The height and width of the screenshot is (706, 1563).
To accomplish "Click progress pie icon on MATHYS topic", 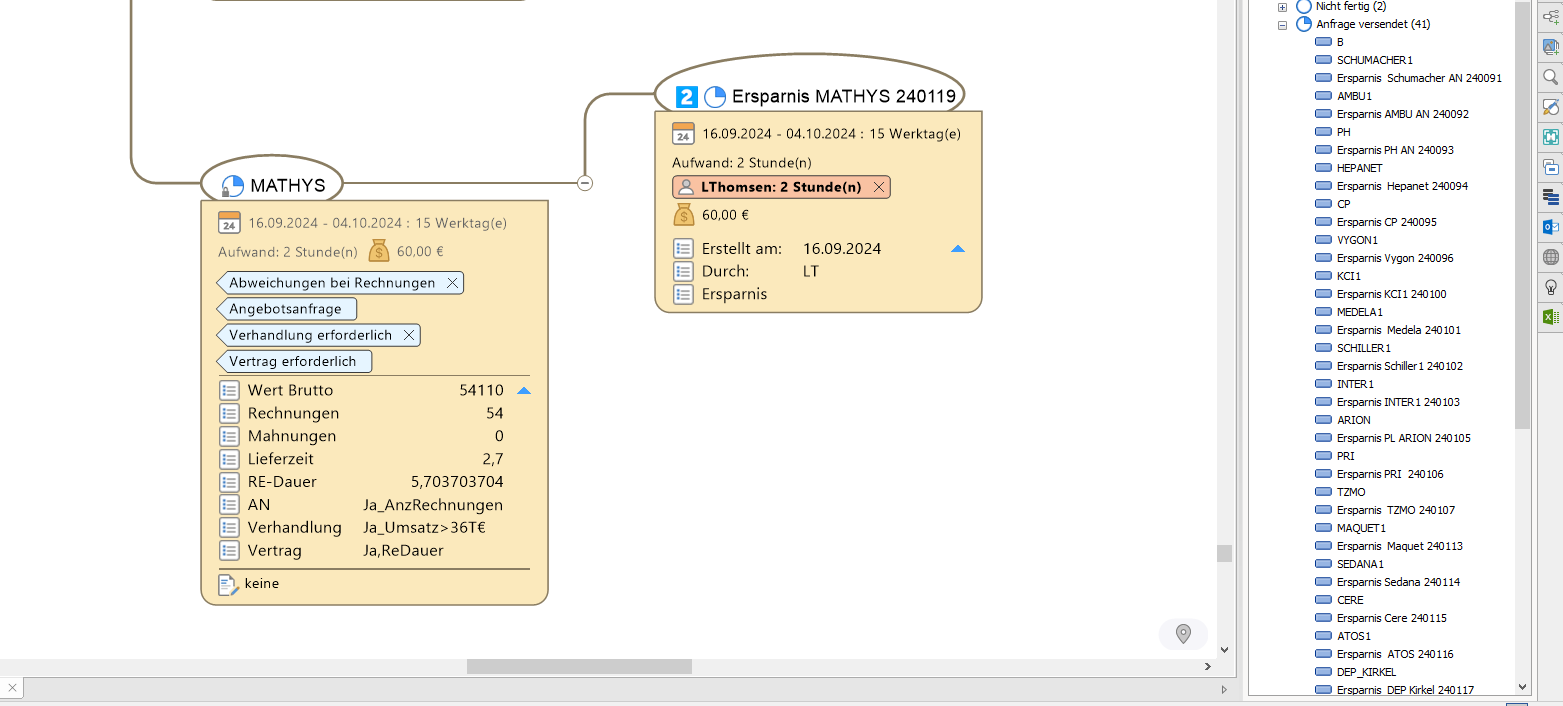I will [232, 186].
